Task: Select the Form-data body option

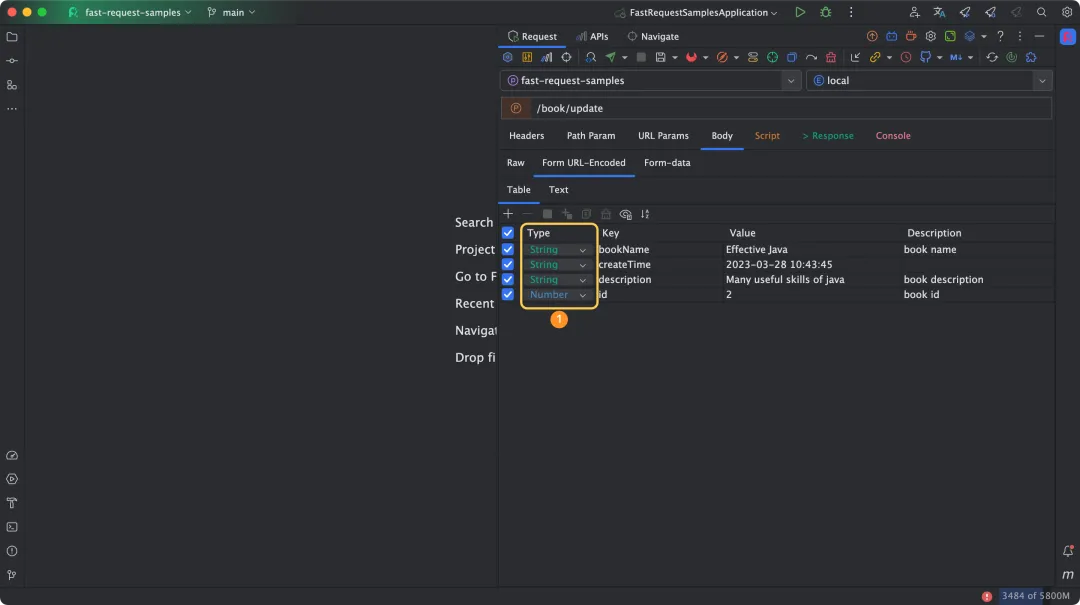Action: pyautogui.click(x=667, y=163)
